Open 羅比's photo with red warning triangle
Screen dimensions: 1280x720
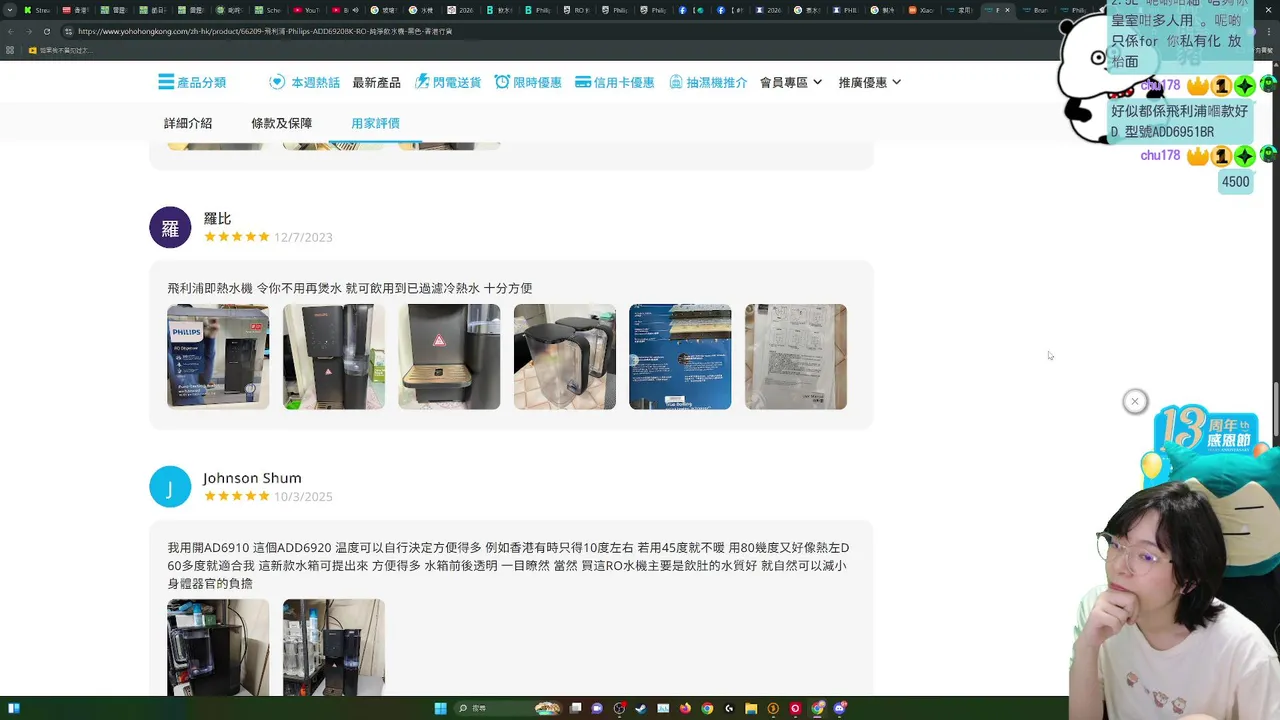(449, 356)
